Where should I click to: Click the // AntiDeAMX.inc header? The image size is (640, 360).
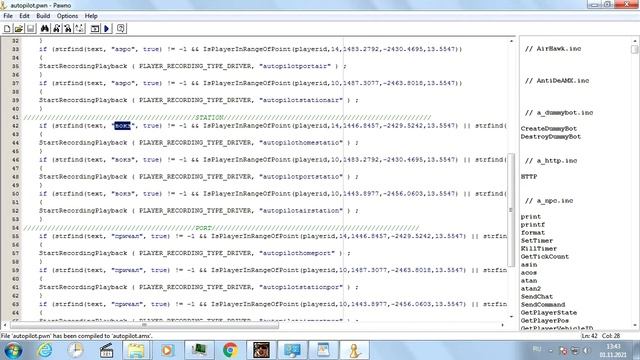point(557,81)
